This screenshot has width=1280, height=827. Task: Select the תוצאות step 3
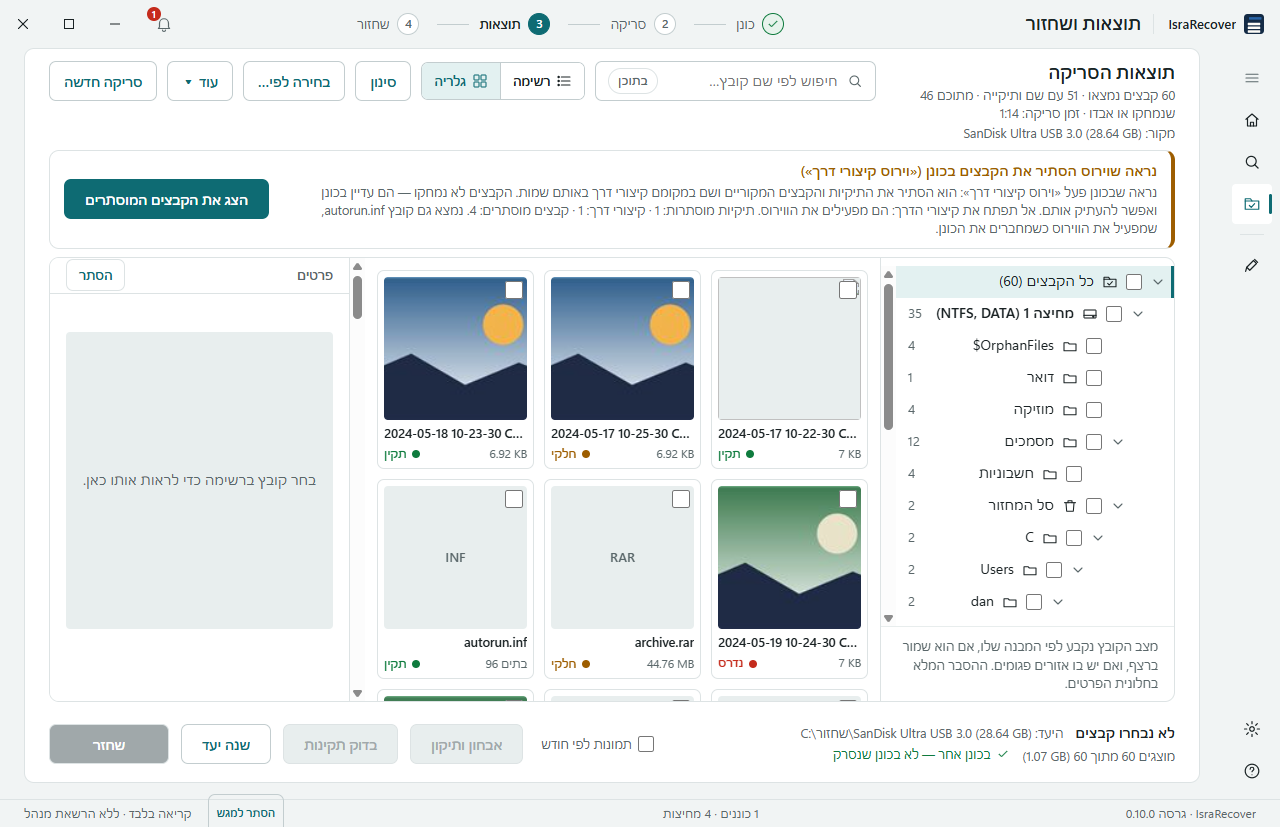[x=515, y=24]
